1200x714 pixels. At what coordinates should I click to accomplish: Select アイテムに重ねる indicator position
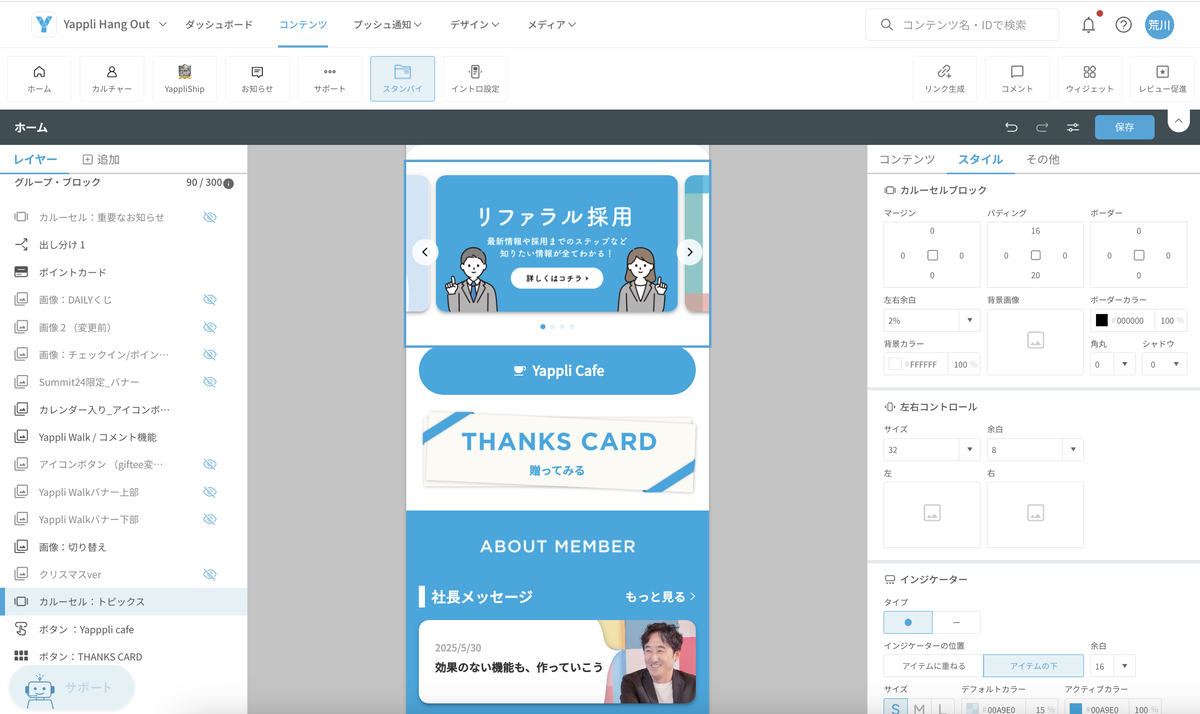click(933, 666)
